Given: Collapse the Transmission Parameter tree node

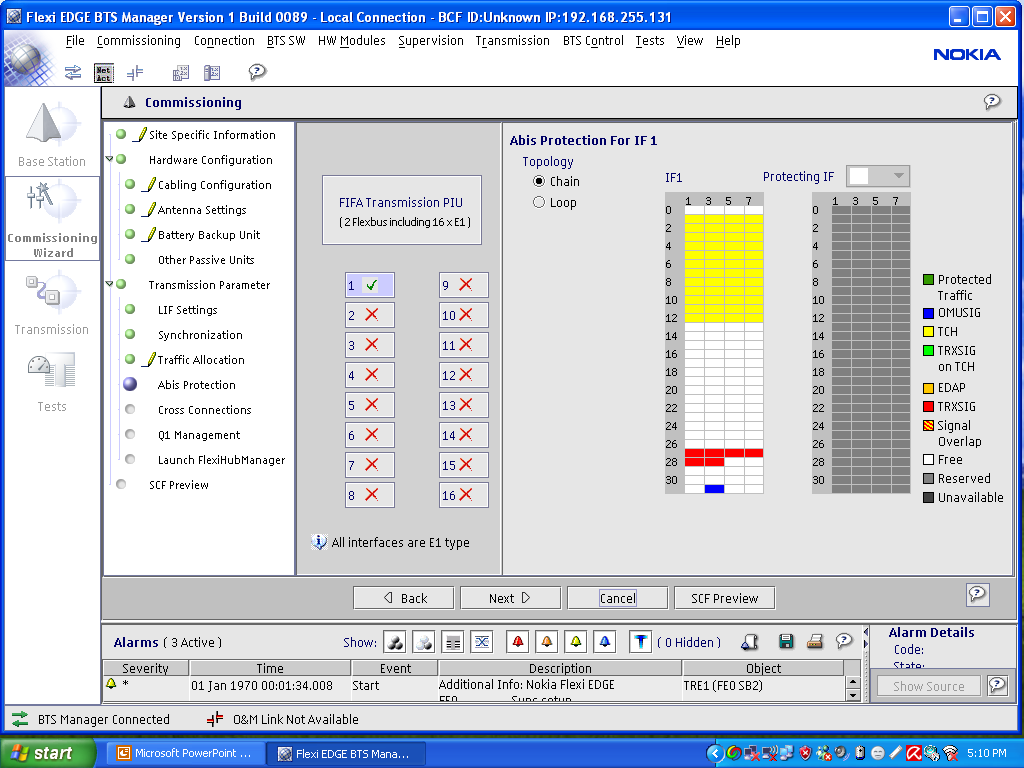Looking at the screenshot, I should (109, 285).
